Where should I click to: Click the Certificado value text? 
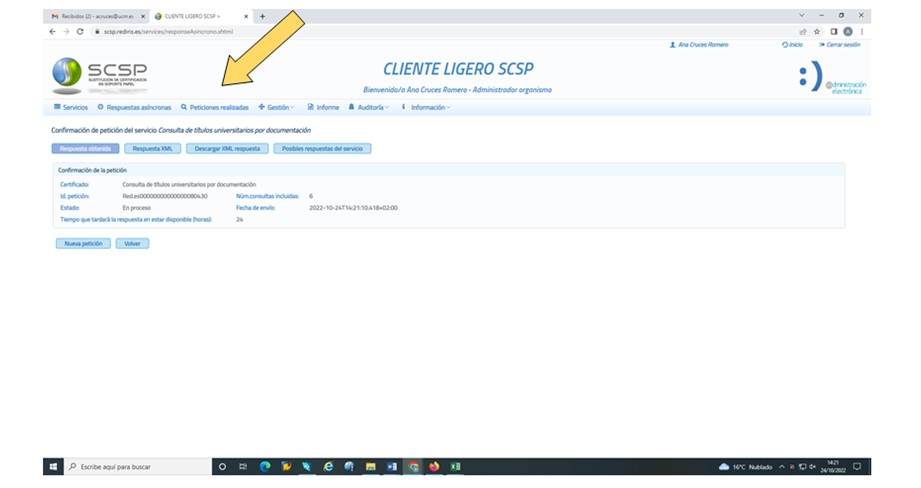pos(189,184)
